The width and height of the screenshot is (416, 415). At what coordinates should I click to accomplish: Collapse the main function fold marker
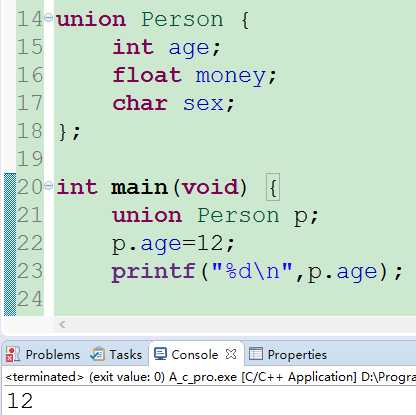pos(49,185)
